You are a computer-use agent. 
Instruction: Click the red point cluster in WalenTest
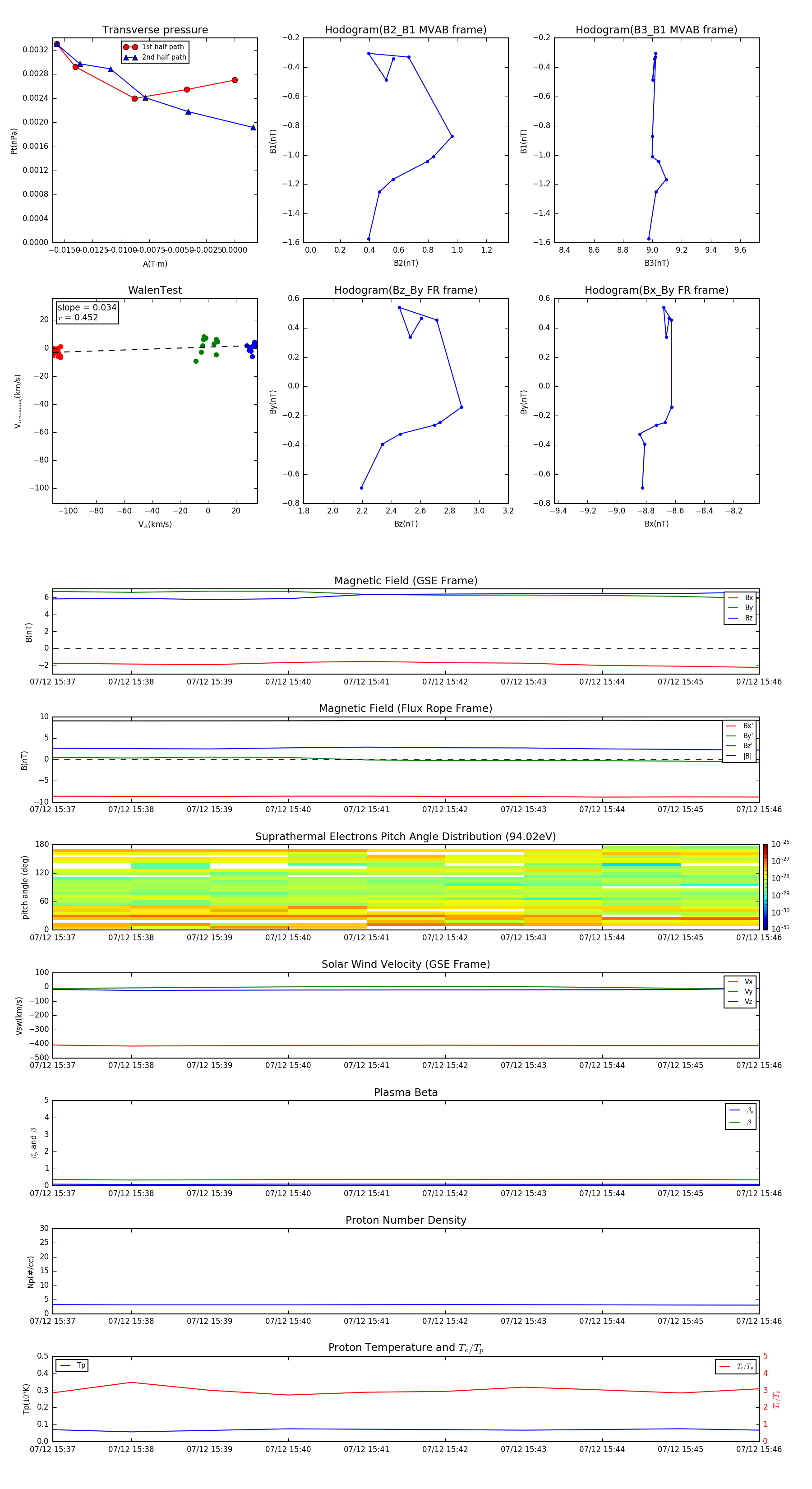click(57, 352)
